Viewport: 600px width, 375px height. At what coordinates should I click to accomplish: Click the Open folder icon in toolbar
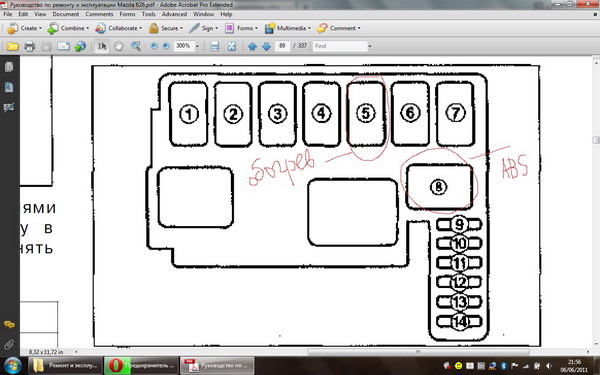(x=13, y=46)
